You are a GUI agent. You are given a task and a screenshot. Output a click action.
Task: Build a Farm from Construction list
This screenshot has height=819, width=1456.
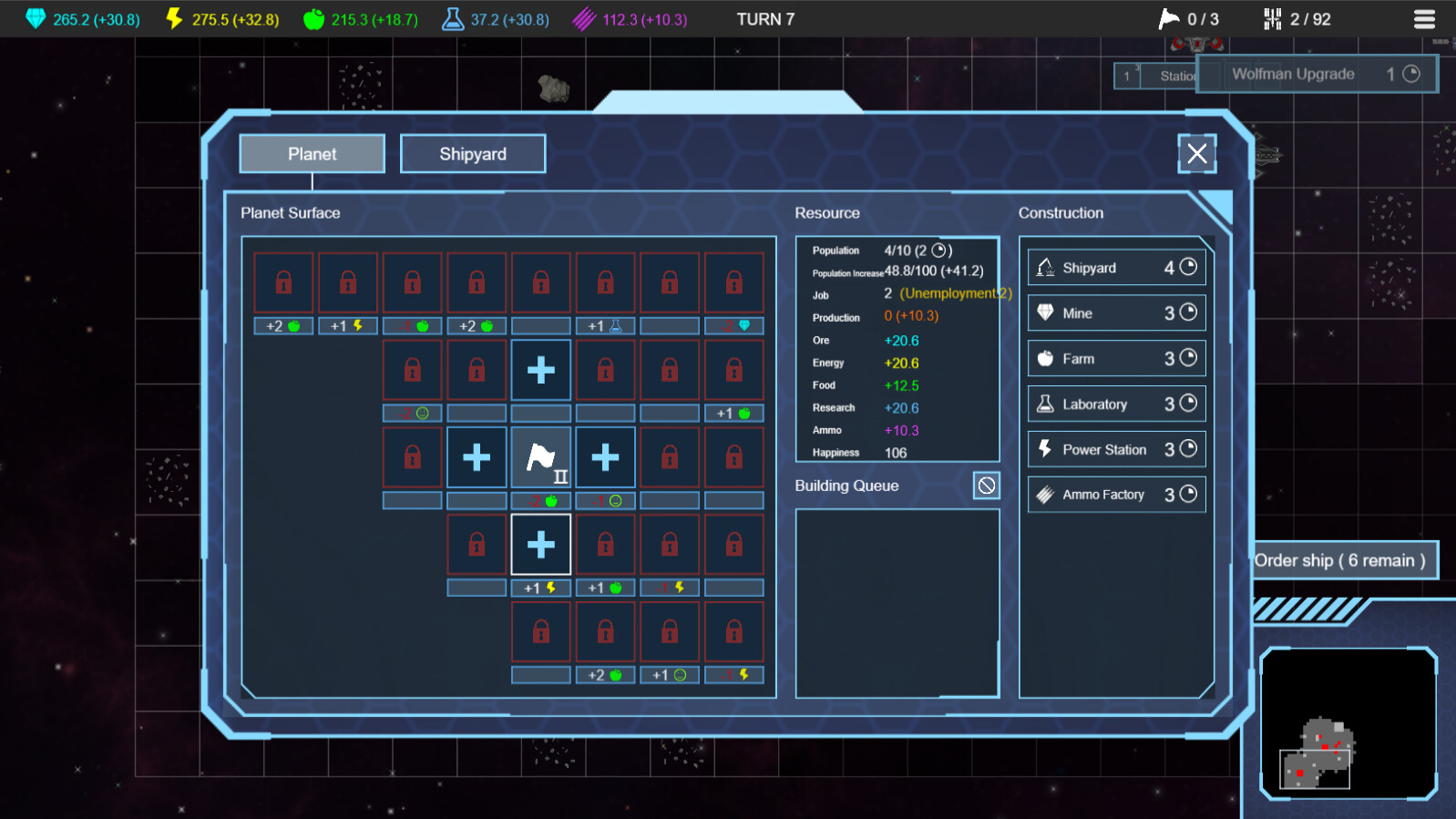tap(1117, 358)
